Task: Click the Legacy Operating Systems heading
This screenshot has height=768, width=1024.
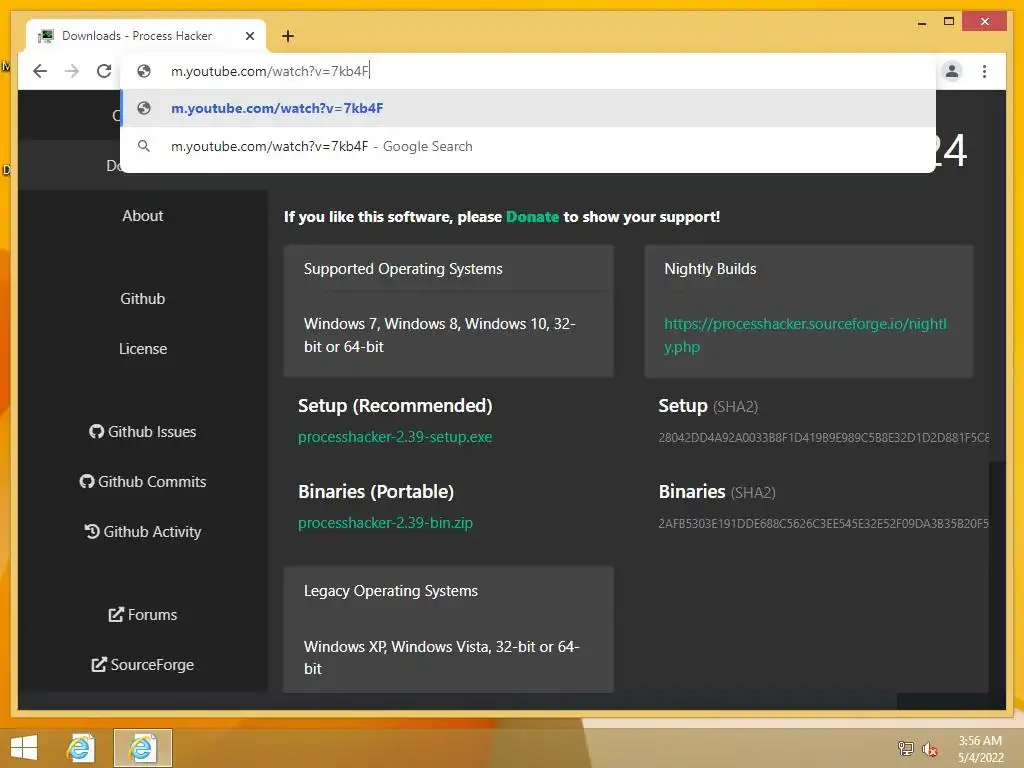Action: pyautogui.click(x=391, y=591)
